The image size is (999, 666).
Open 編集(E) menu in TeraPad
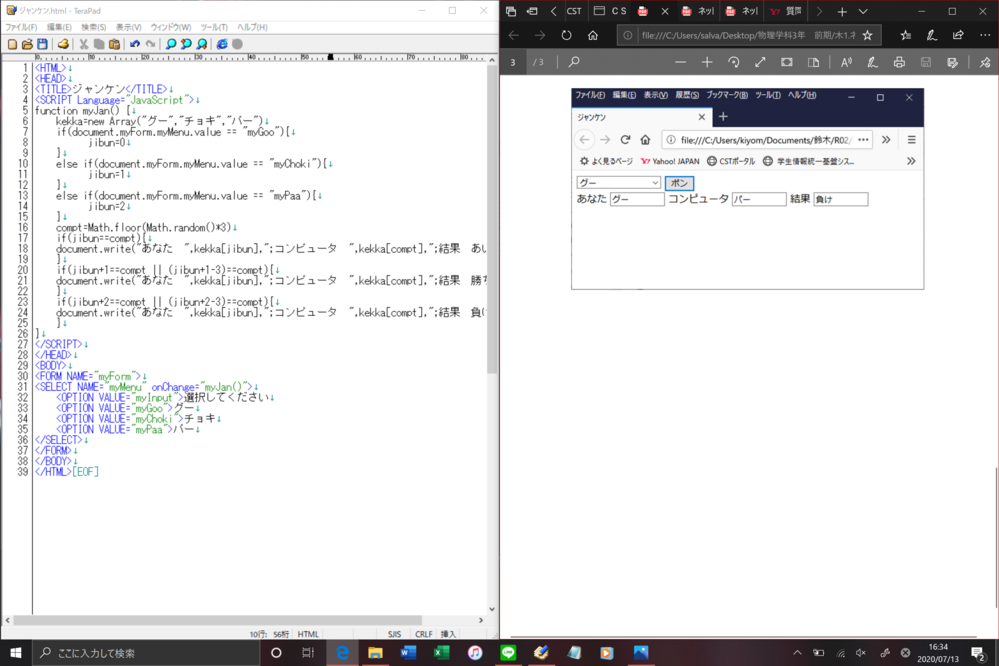[59, 27]
